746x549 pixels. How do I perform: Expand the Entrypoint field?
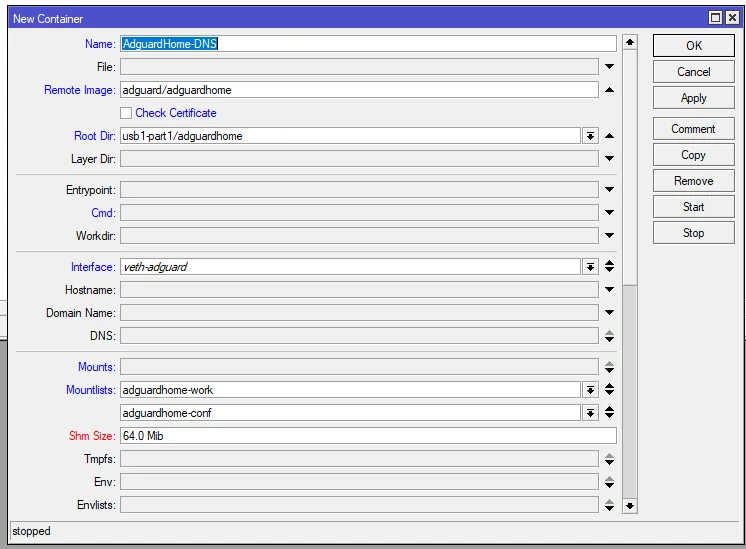pyautogui.click(x=609, y=189)
